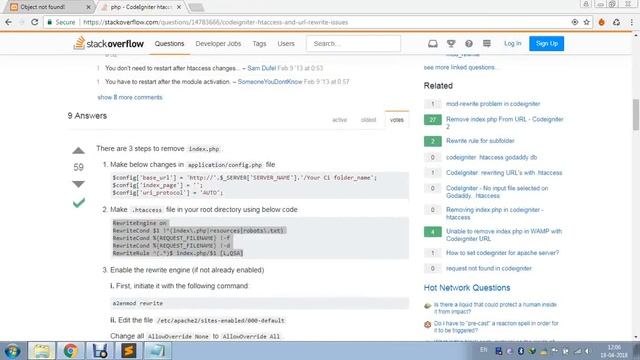This screenshot has width=640, height=360.
Task: Open help question-mark icon
Action: (x=469, y=43)
